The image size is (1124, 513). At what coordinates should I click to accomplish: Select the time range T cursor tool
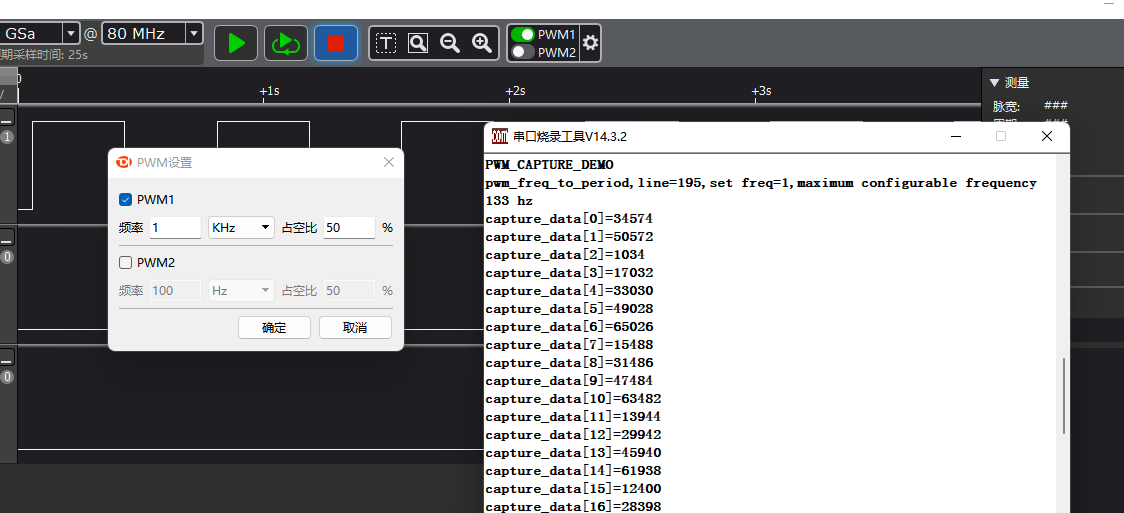coord(386,44)
